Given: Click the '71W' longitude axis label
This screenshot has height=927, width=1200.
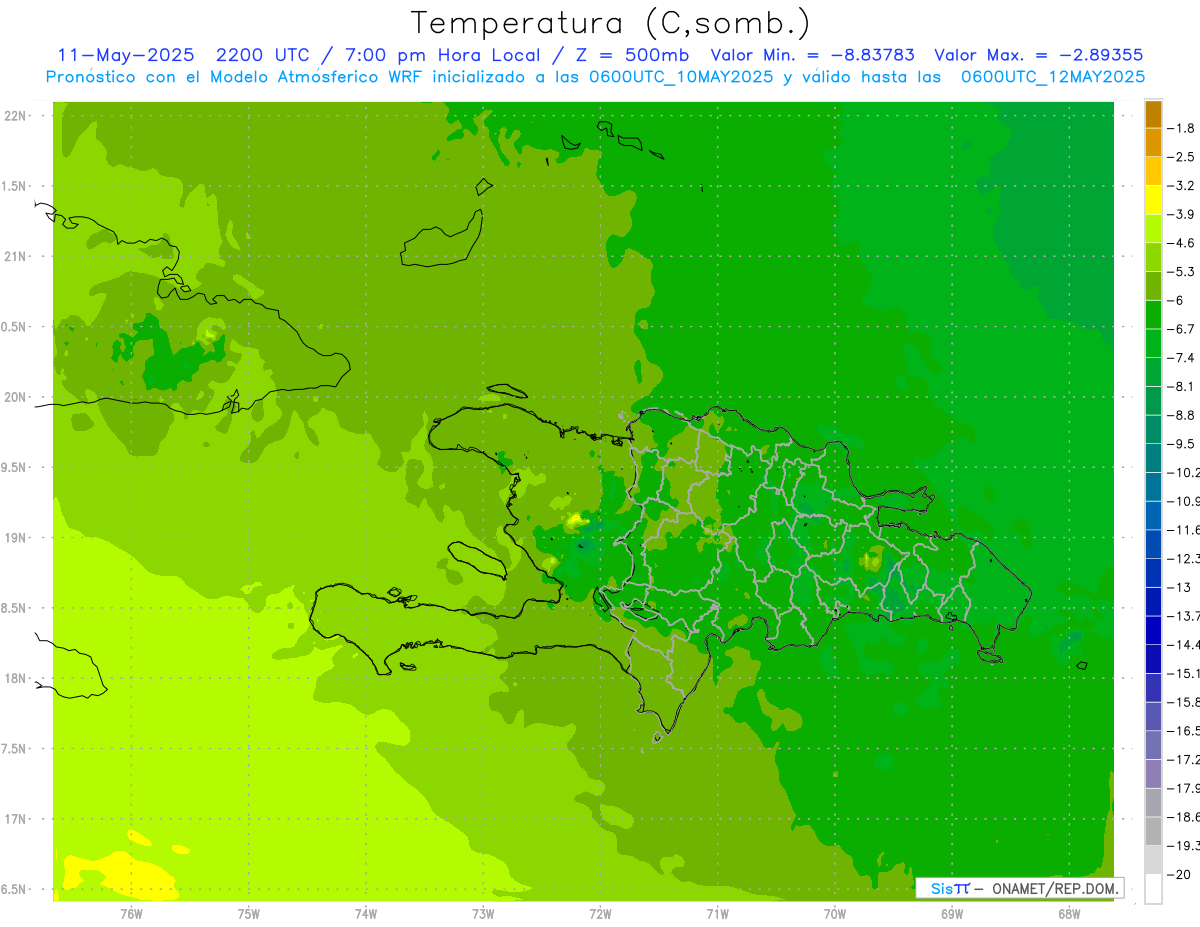Looking at the screenshot, I should (x=717, y=913).
